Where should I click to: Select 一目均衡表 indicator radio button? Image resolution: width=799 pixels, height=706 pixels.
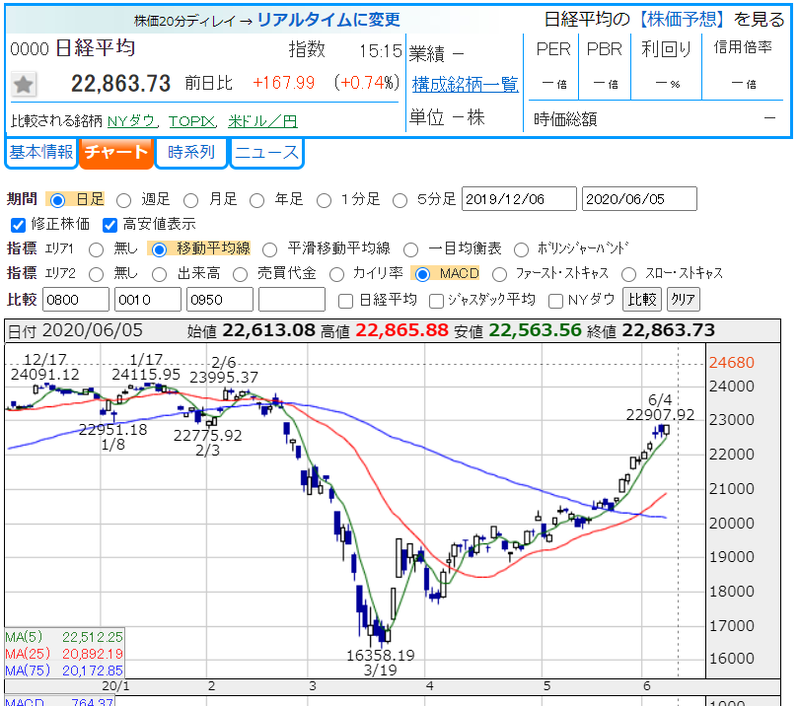(411, 250)
